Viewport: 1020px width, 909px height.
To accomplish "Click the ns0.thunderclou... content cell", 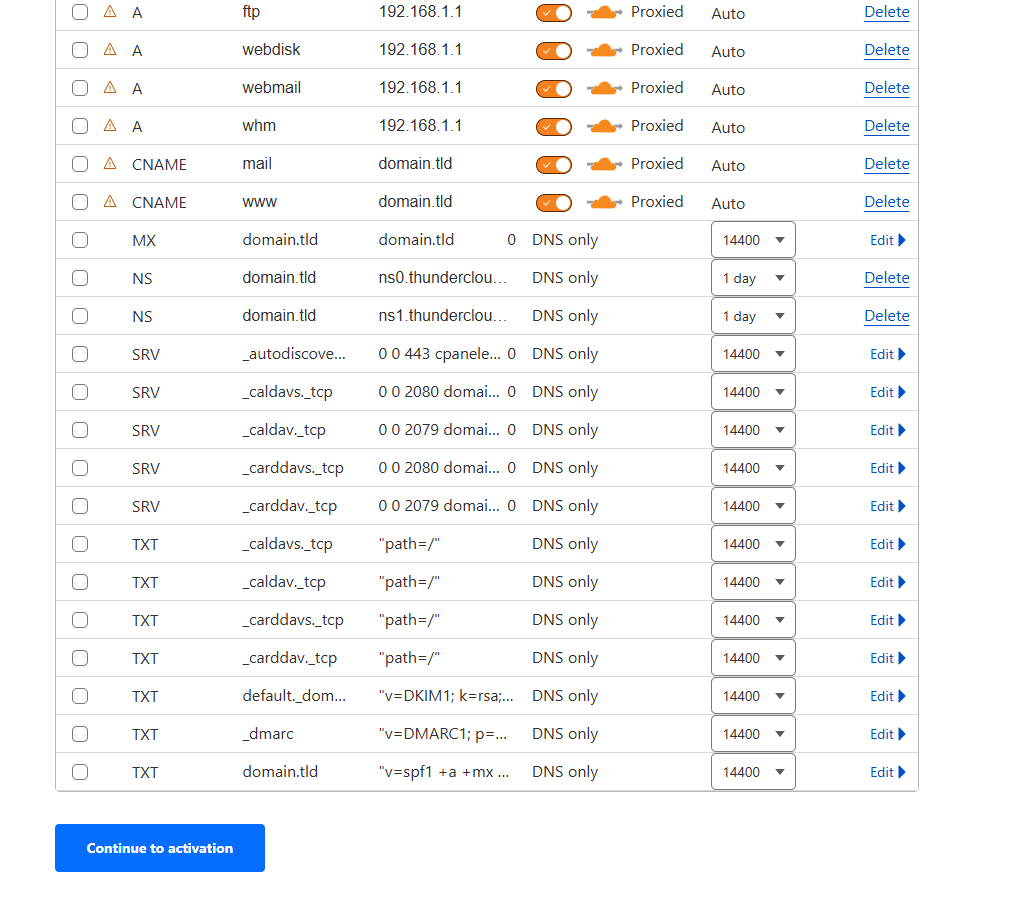I will (x=442, y=278).
